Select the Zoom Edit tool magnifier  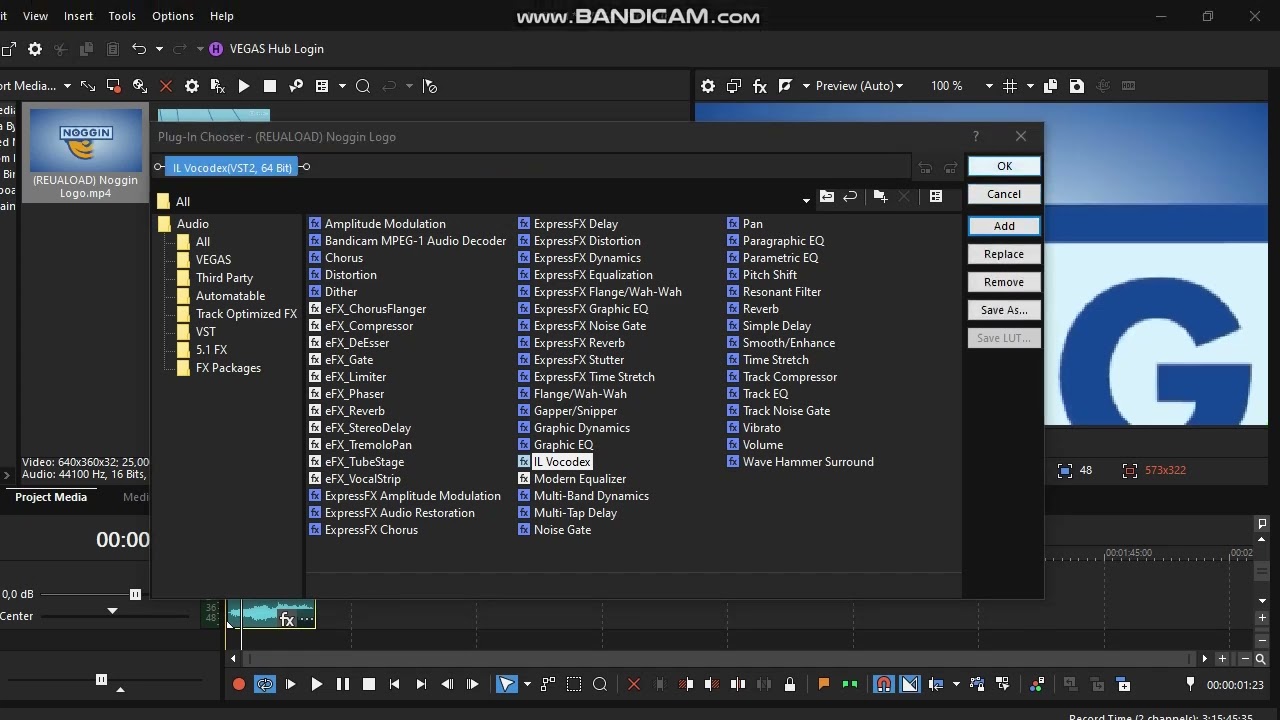point(600,684)
